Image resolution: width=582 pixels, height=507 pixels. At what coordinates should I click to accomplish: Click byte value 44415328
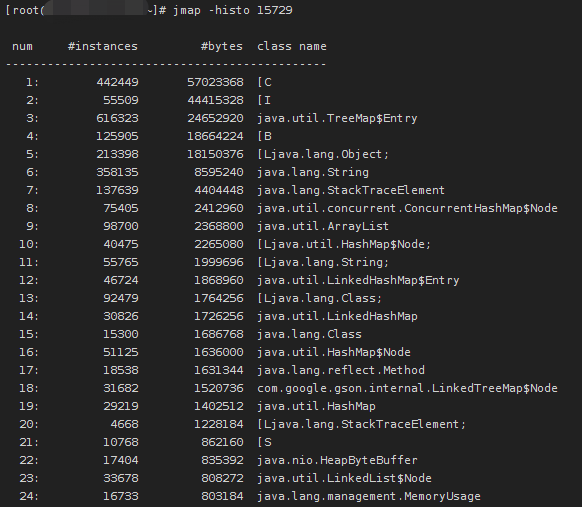coord(215,100)
